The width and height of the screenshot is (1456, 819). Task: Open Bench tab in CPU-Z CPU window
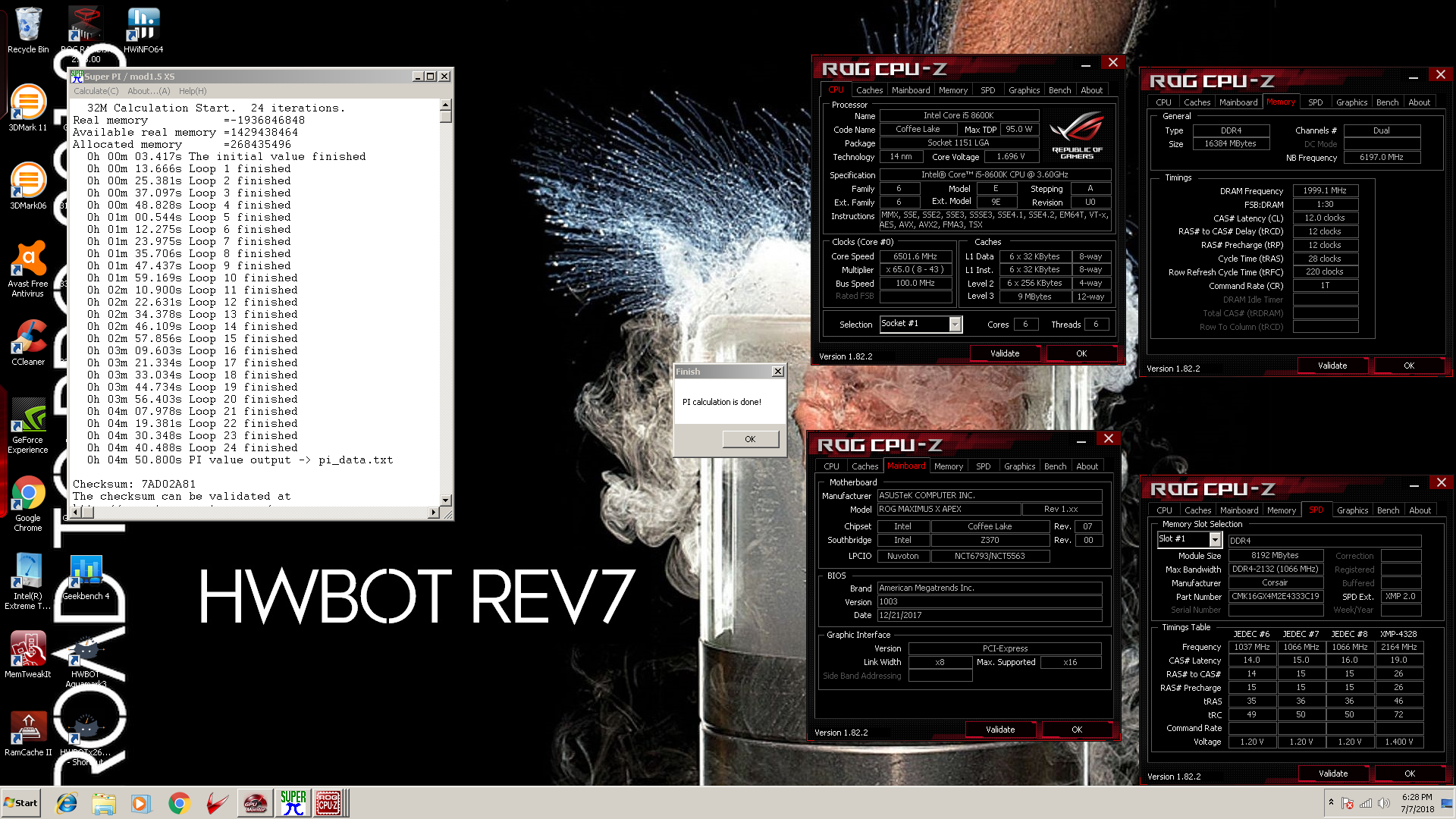tap(1059, 90)
